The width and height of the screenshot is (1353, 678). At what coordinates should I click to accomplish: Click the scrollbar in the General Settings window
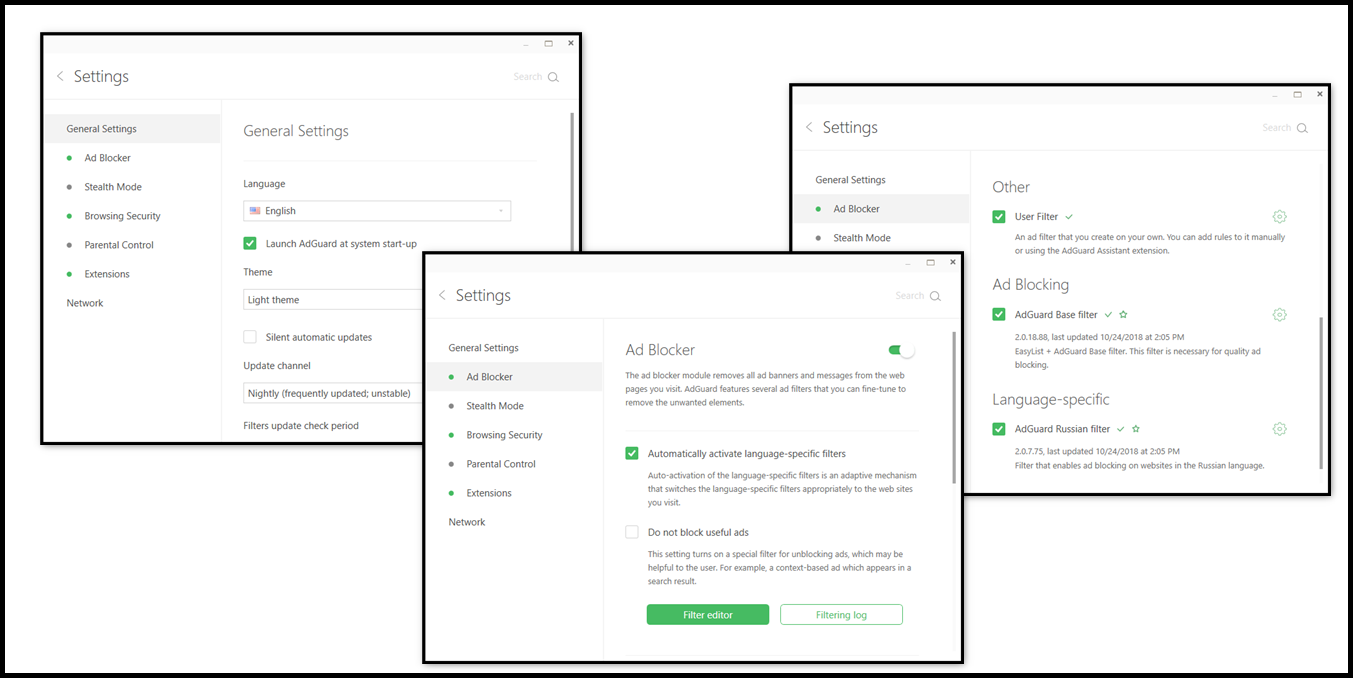[x=572, y=180]
